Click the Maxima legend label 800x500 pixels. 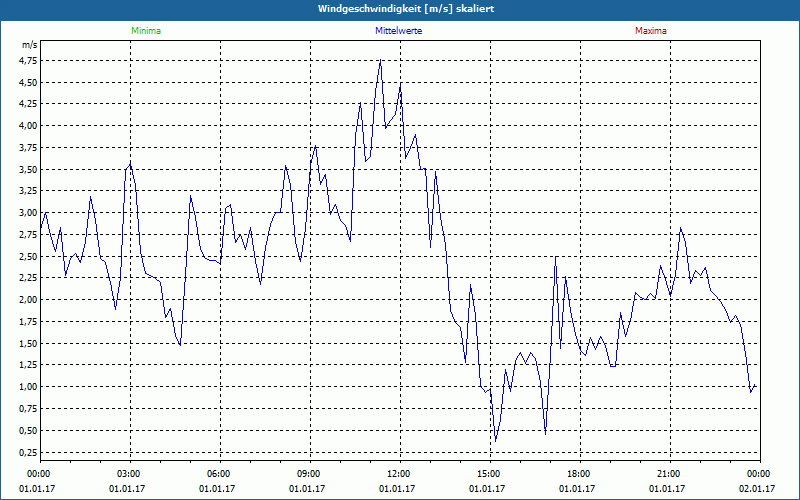pyautogui.click(x=651, y=31)
